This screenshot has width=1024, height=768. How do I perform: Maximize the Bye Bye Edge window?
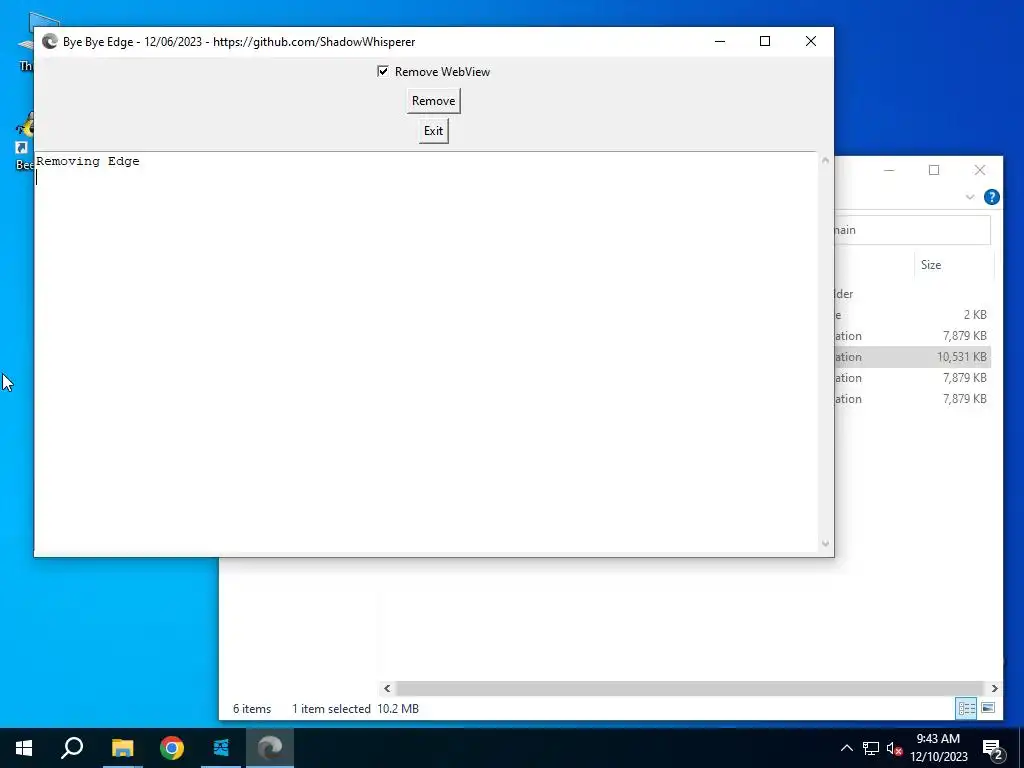[x=765, y=41]
